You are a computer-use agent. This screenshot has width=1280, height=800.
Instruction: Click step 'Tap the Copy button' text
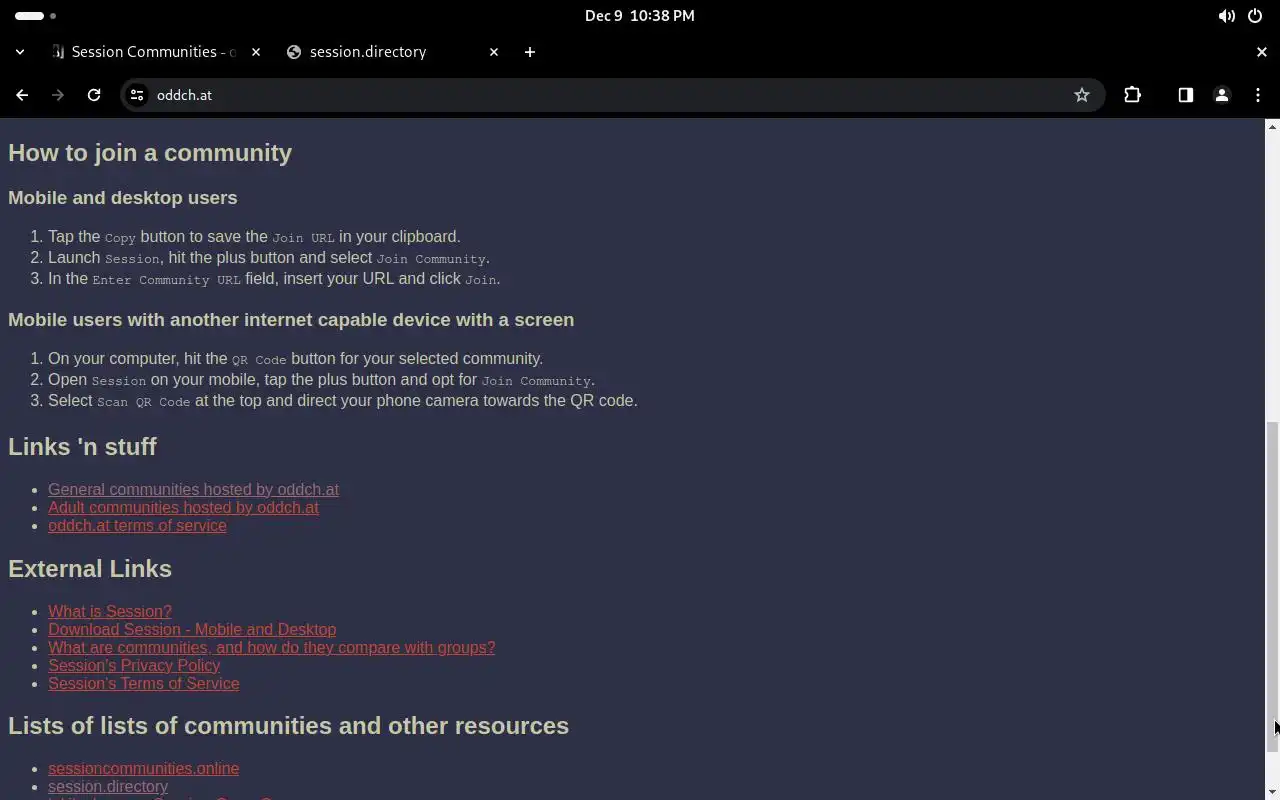[254, 237]
